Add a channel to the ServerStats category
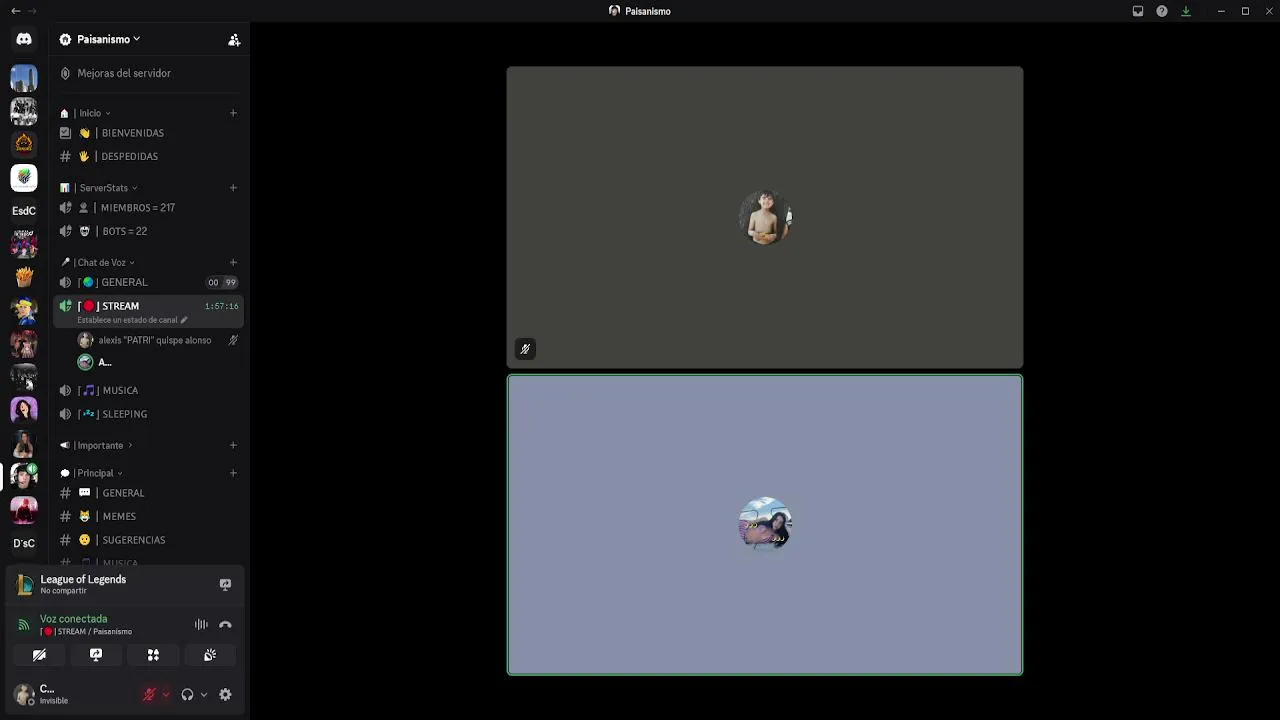Screen dimensions: 1280x720 tap(233, 188)
